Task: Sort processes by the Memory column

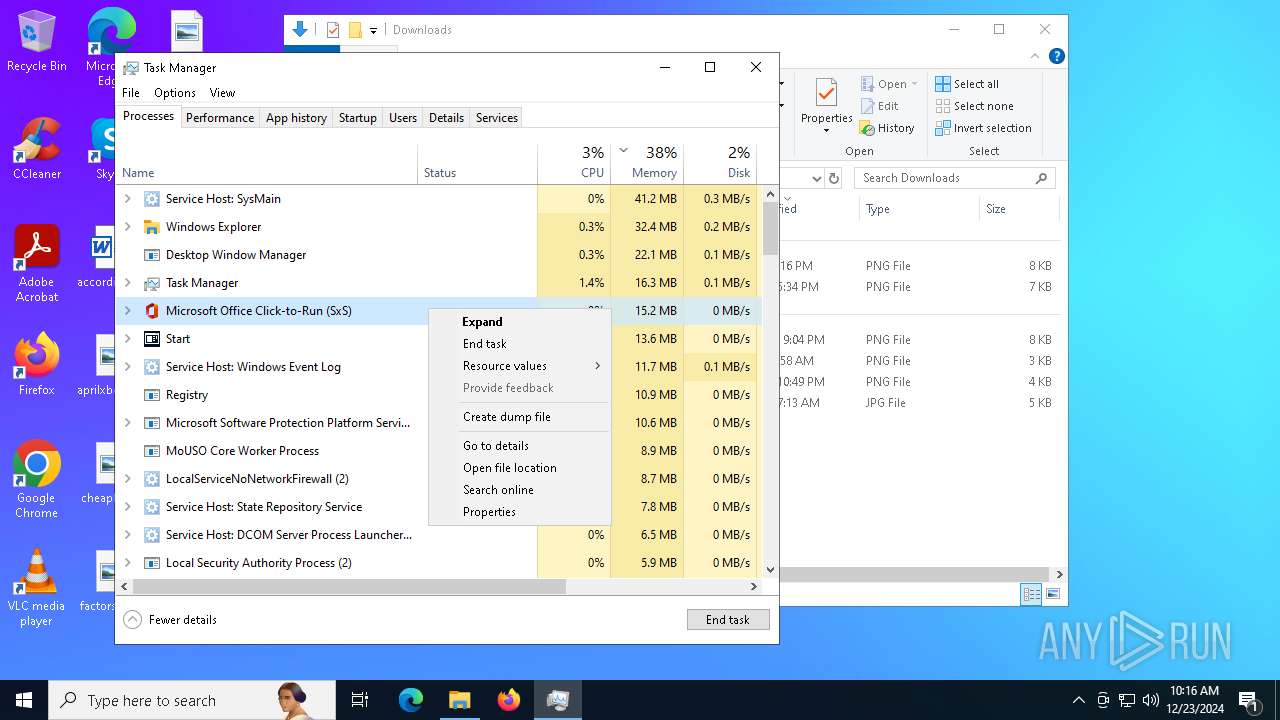Action: [647, 164]
